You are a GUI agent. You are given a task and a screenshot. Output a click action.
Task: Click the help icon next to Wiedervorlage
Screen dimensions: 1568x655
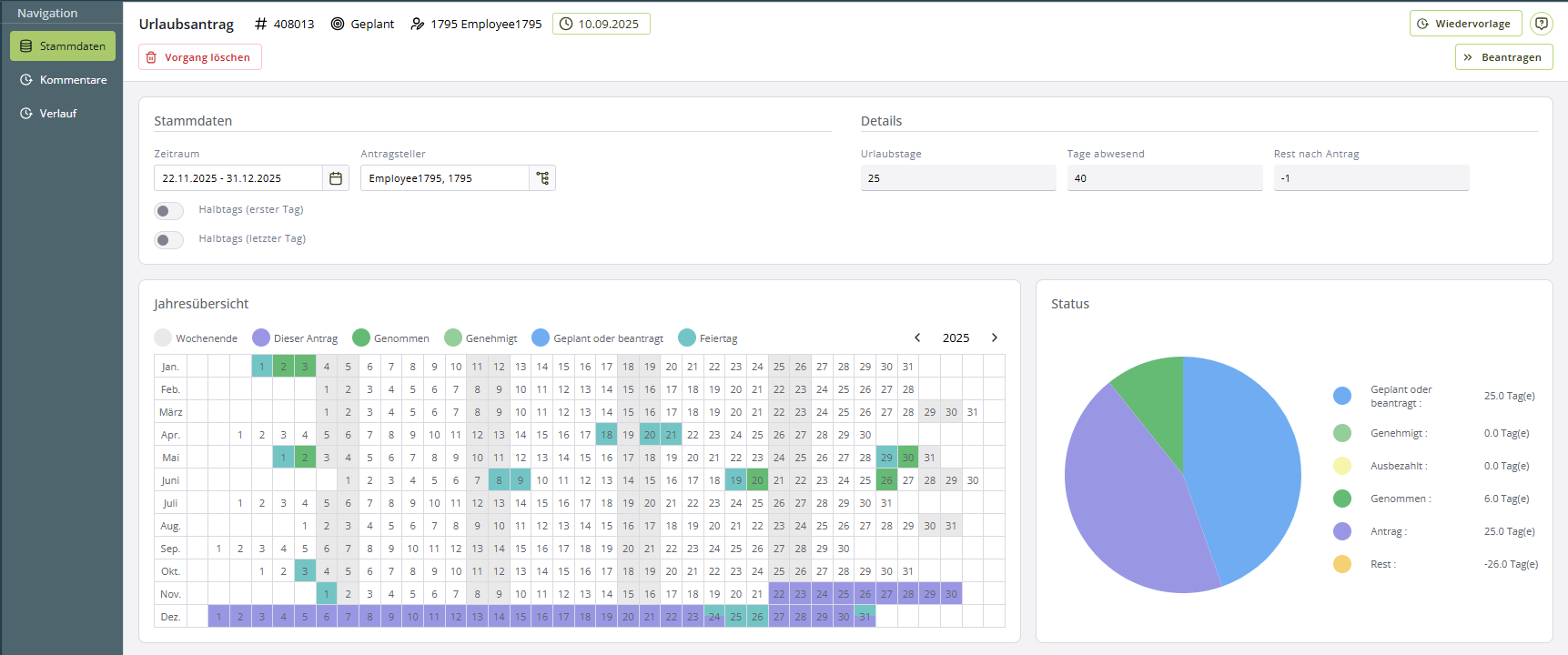(1541, 24)
